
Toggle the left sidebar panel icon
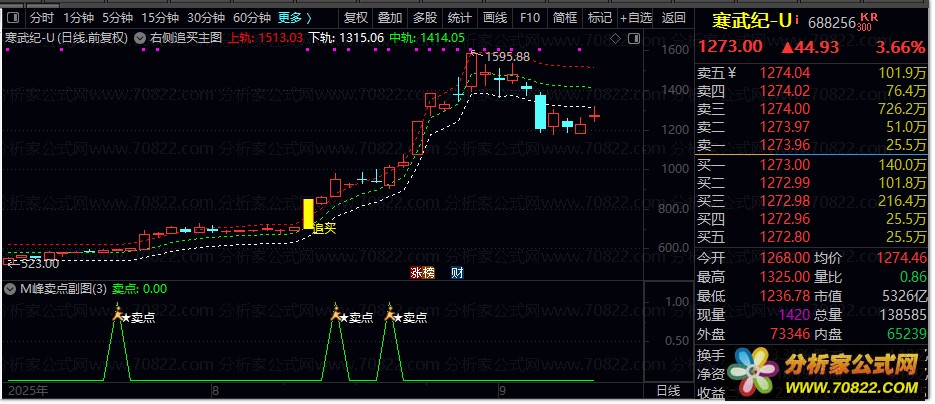(x=15, y=18)
